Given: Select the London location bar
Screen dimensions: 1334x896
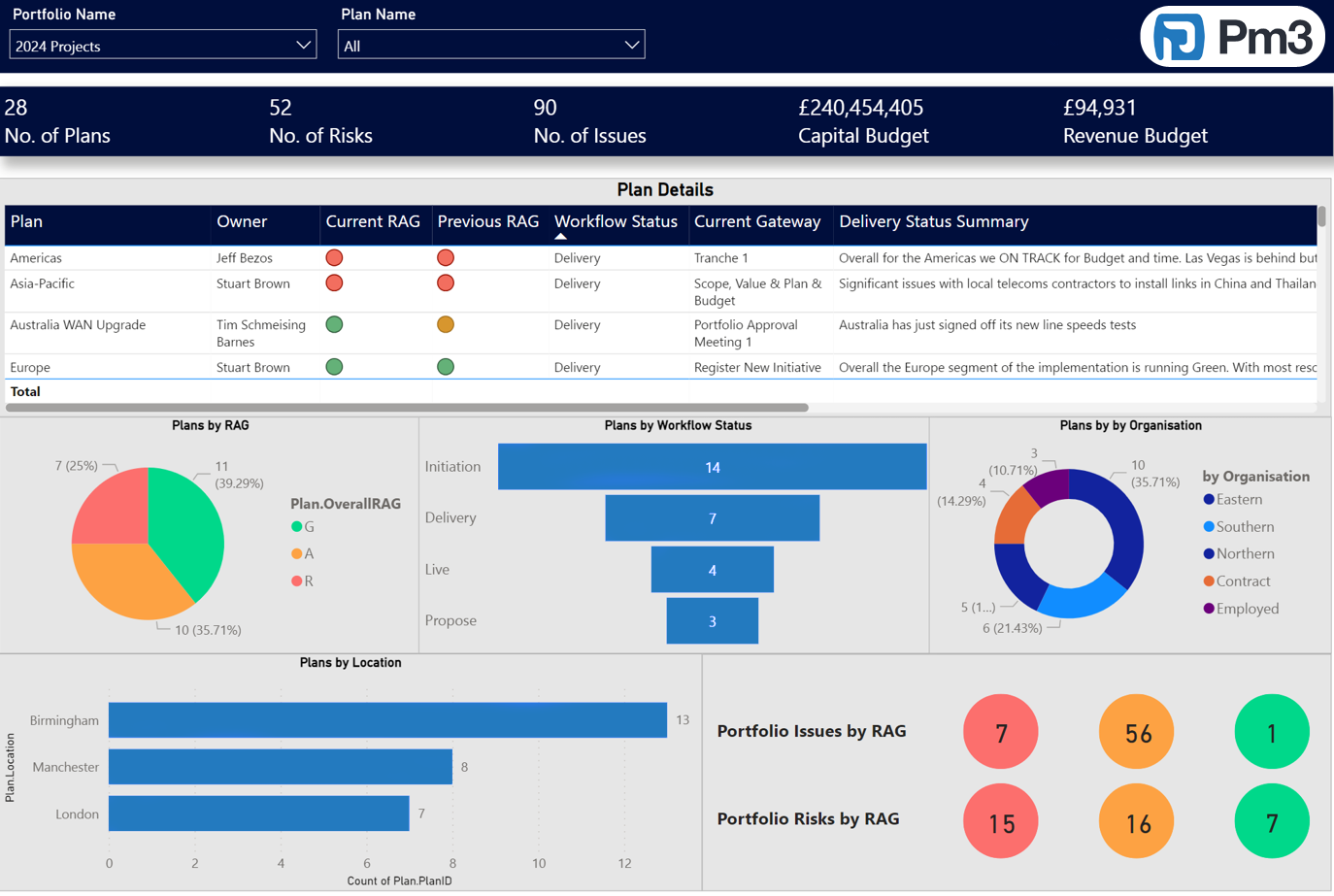Looking at the screenshot, I should 259,813.
